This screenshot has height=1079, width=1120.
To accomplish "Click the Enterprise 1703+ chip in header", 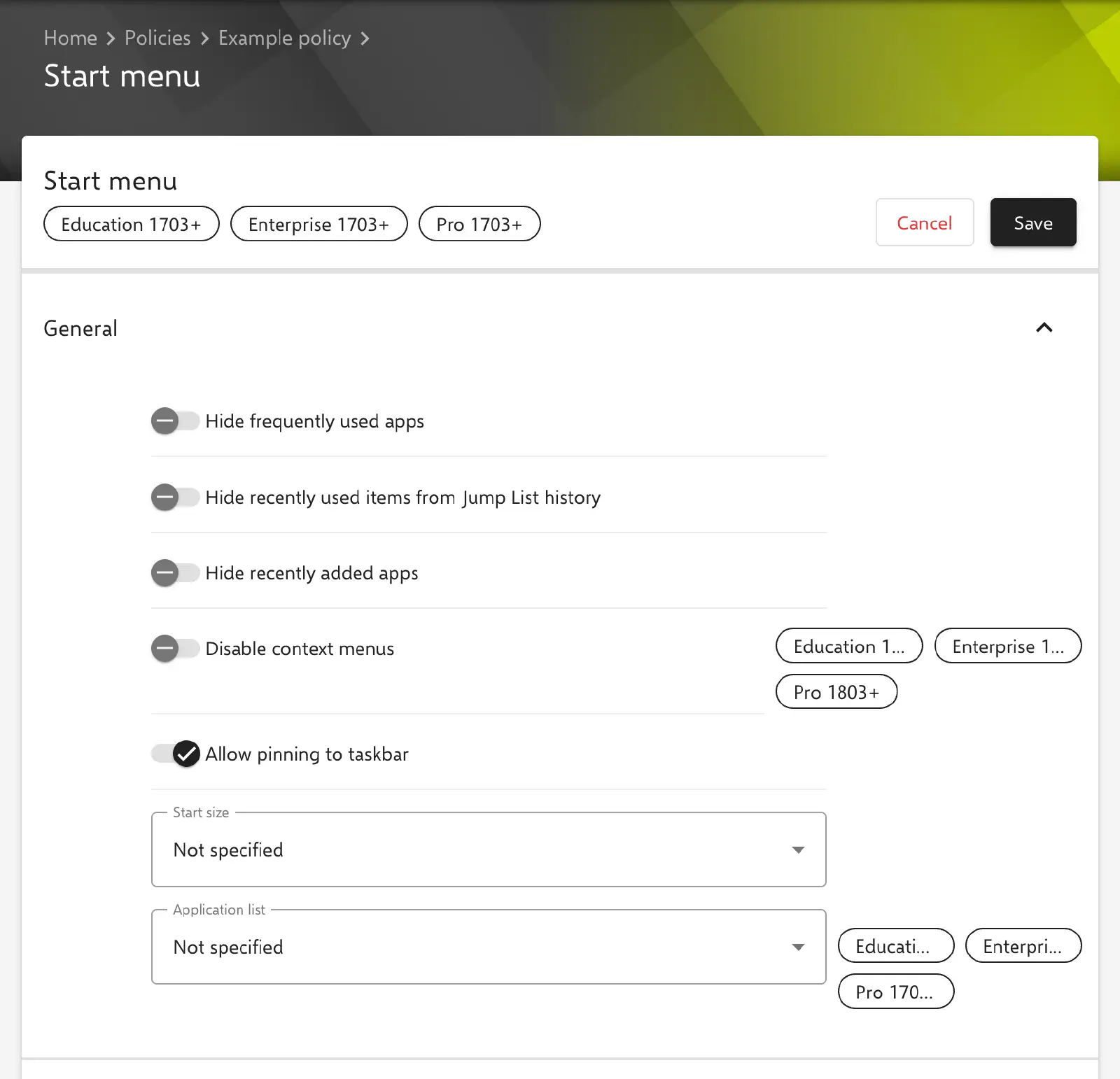I will click(319, 224).
